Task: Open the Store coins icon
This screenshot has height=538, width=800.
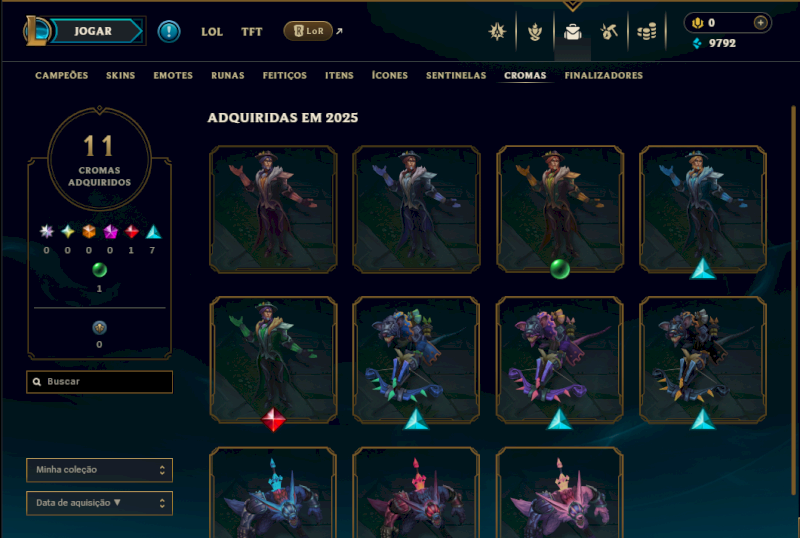Action: pyautogui.click(x=646, y=33)
